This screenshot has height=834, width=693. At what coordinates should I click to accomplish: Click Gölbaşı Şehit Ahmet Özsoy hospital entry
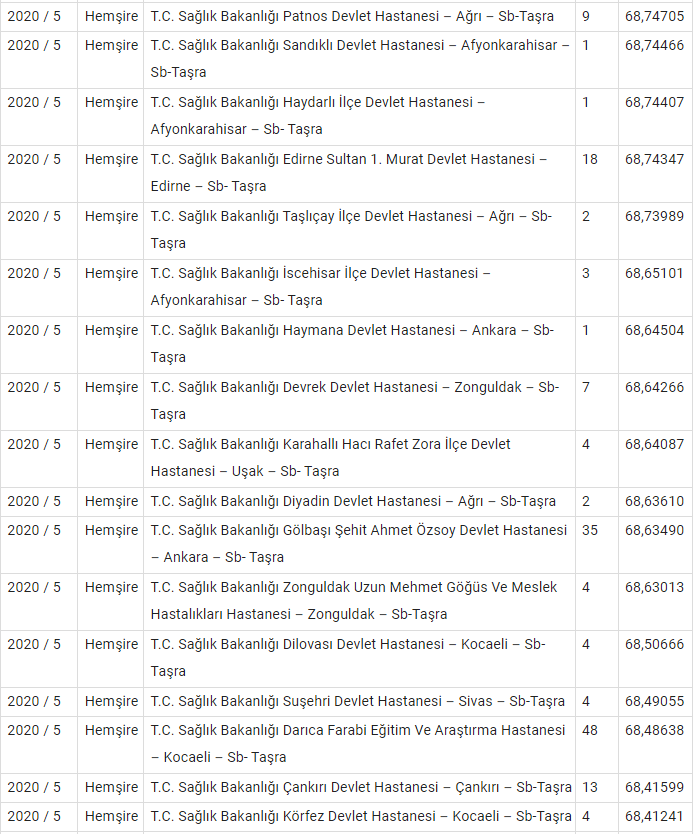[359, 543]
